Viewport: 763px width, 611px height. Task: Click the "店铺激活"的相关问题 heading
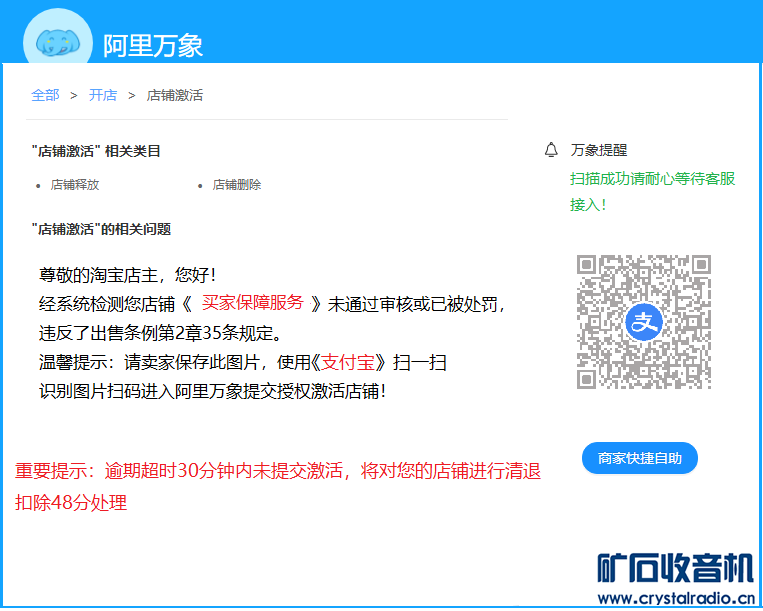click(101, 229)
